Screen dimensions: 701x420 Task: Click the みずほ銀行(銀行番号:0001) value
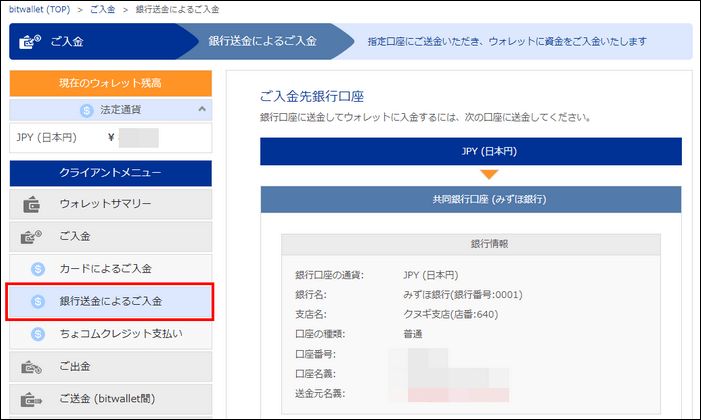pos(463,295)
